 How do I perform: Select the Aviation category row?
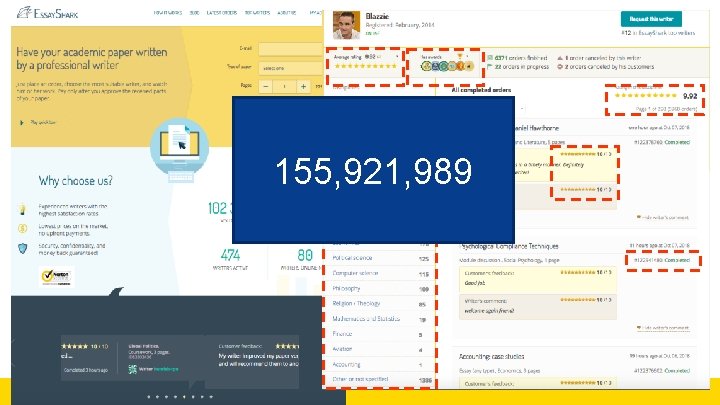pos(380,349)
